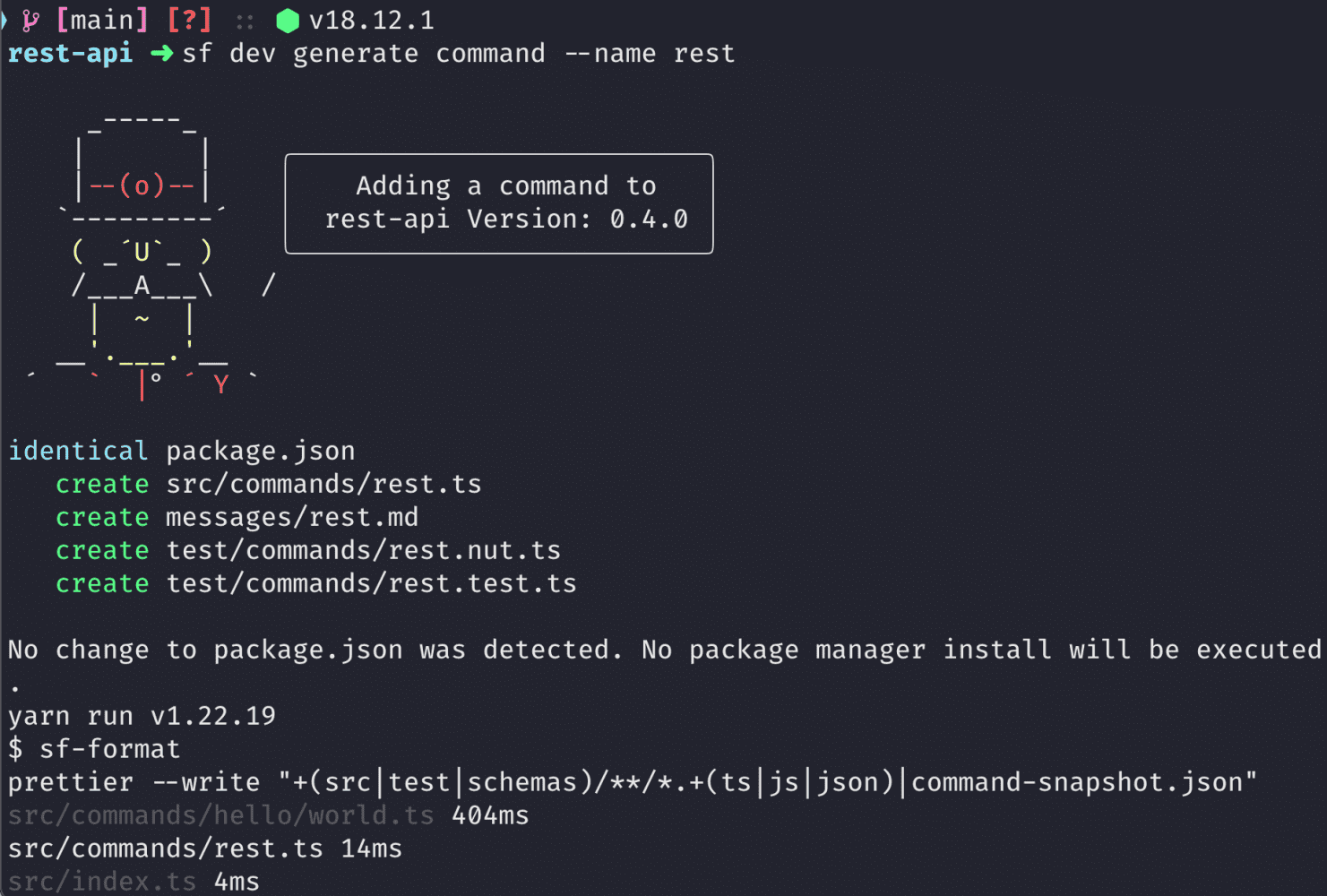Click the dimmed src/index.ts path
This screenshot has width=1327, height=896.
point(101,882)
